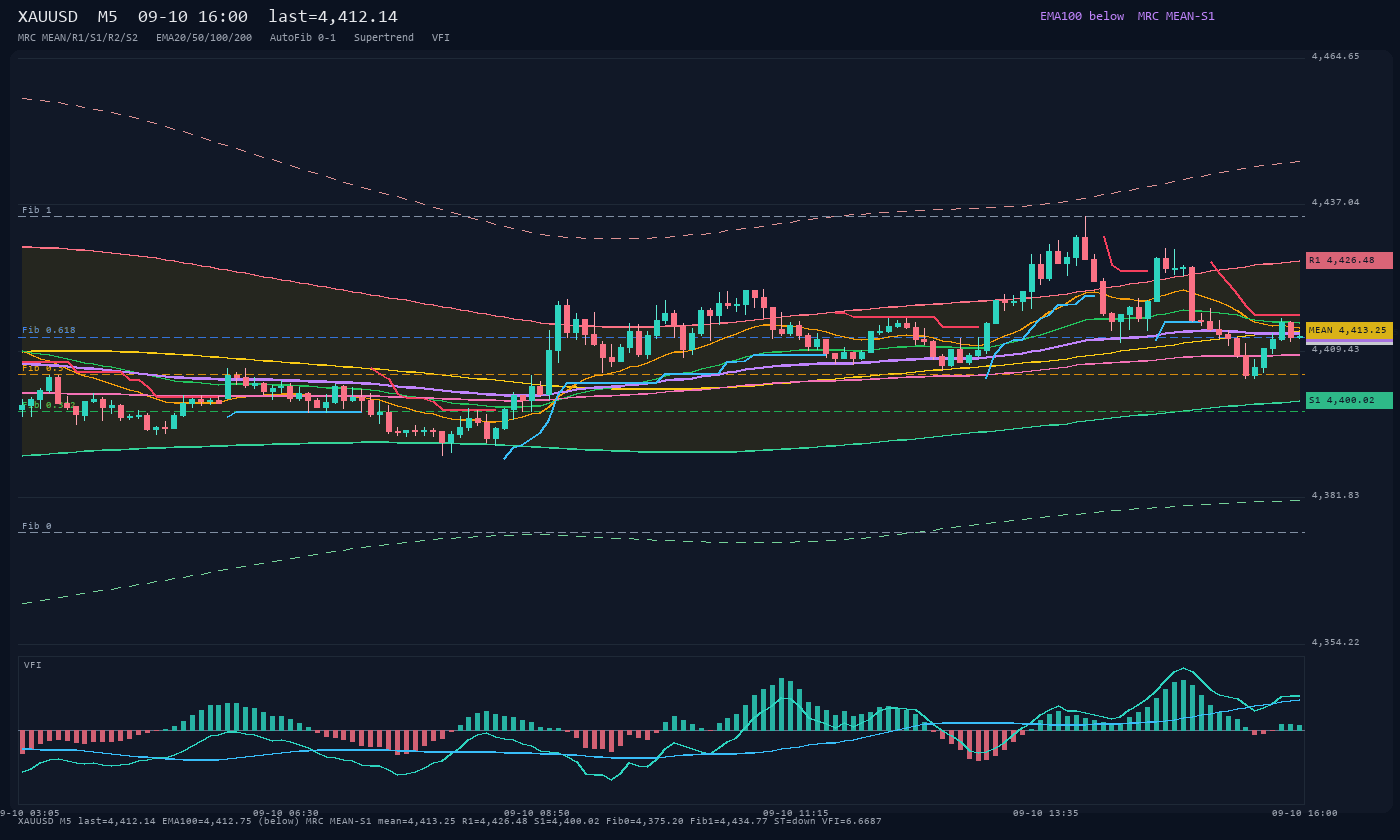The height and width of the screenshot is (840, 1400).
Task: Click the green S1 4,400.02 price tag
Action: click(1349, 400)
